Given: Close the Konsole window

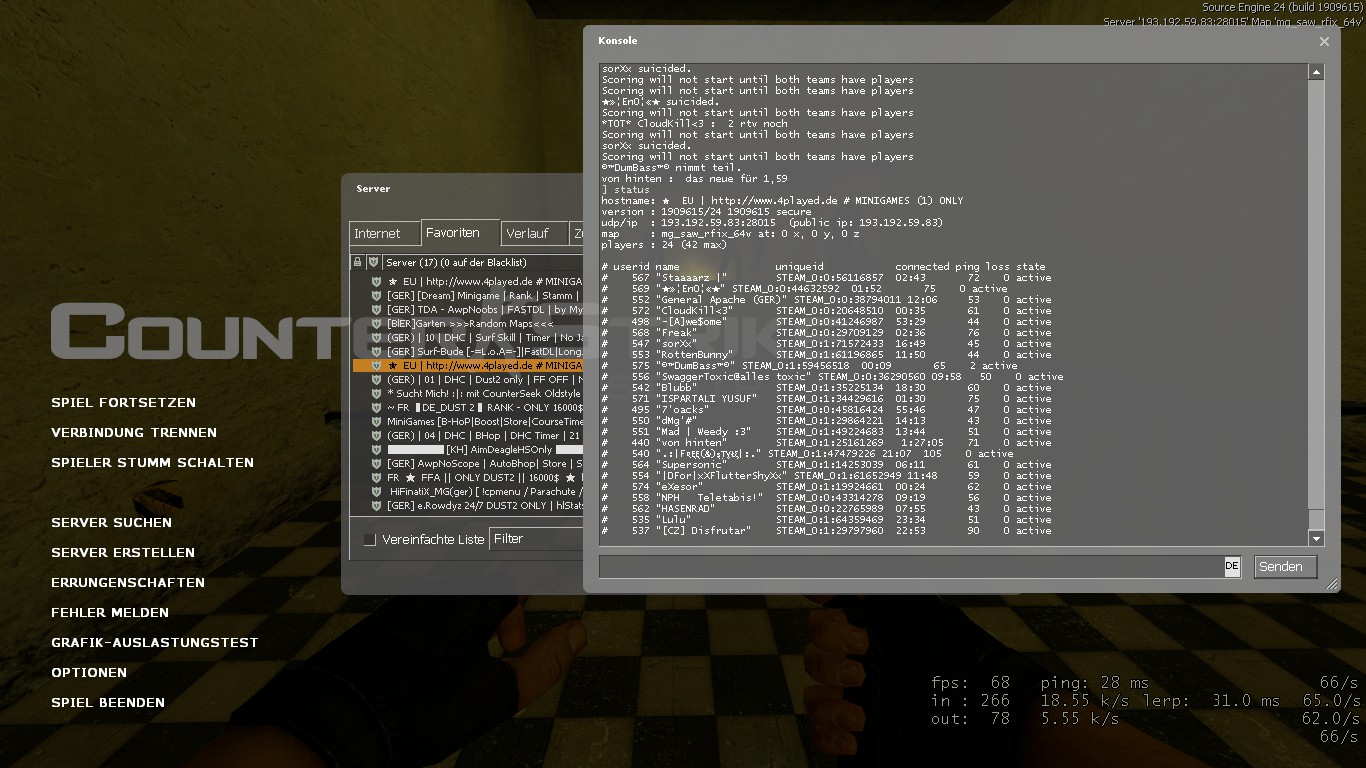Looking at the screenshot, I should click(1324, 42).
